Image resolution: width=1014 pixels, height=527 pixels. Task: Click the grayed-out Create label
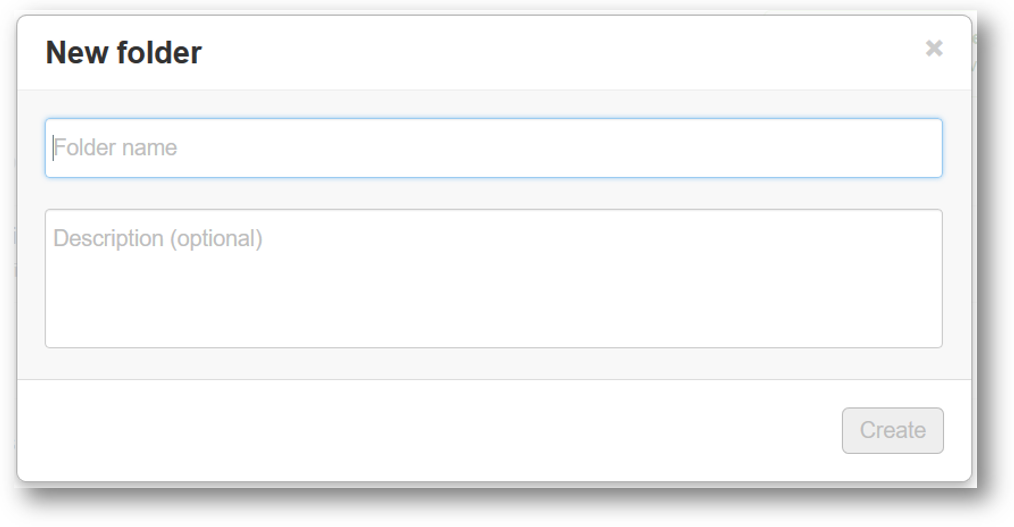892,431
